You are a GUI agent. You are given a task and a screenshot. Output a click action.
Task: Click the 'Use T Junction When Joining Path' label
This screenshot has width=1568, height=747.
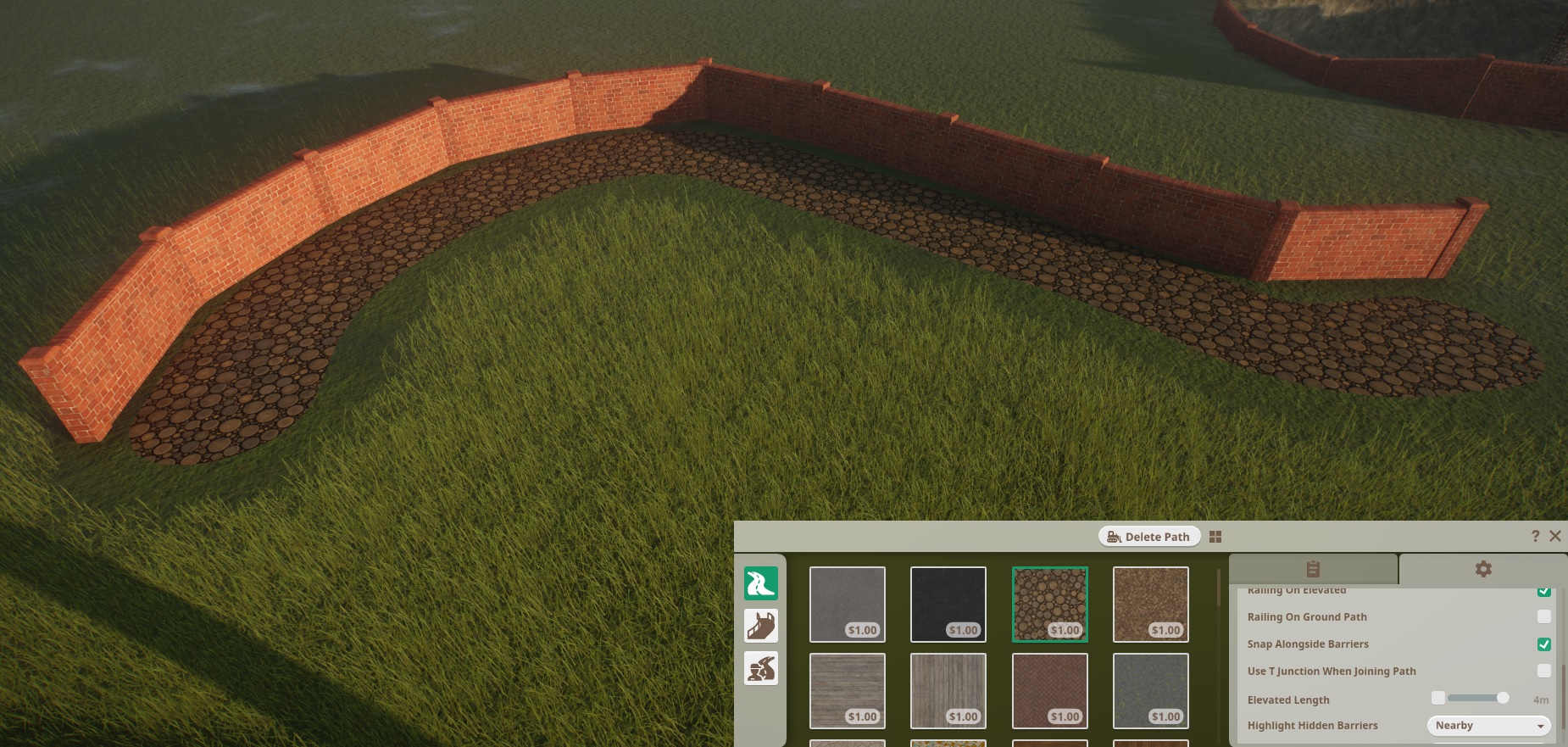[1332, 672]
